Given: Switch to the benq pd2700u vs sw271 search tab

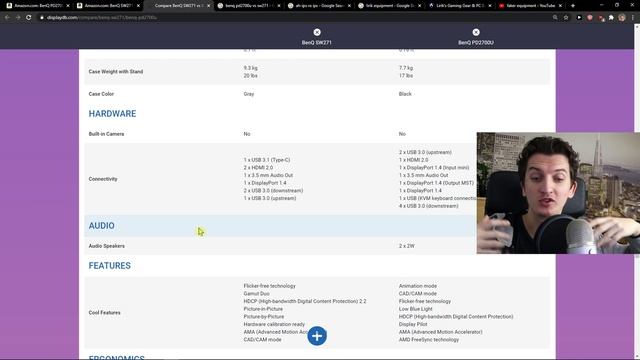Looking at the screenshot, I should pyautogui.click(x=249, y=6).
